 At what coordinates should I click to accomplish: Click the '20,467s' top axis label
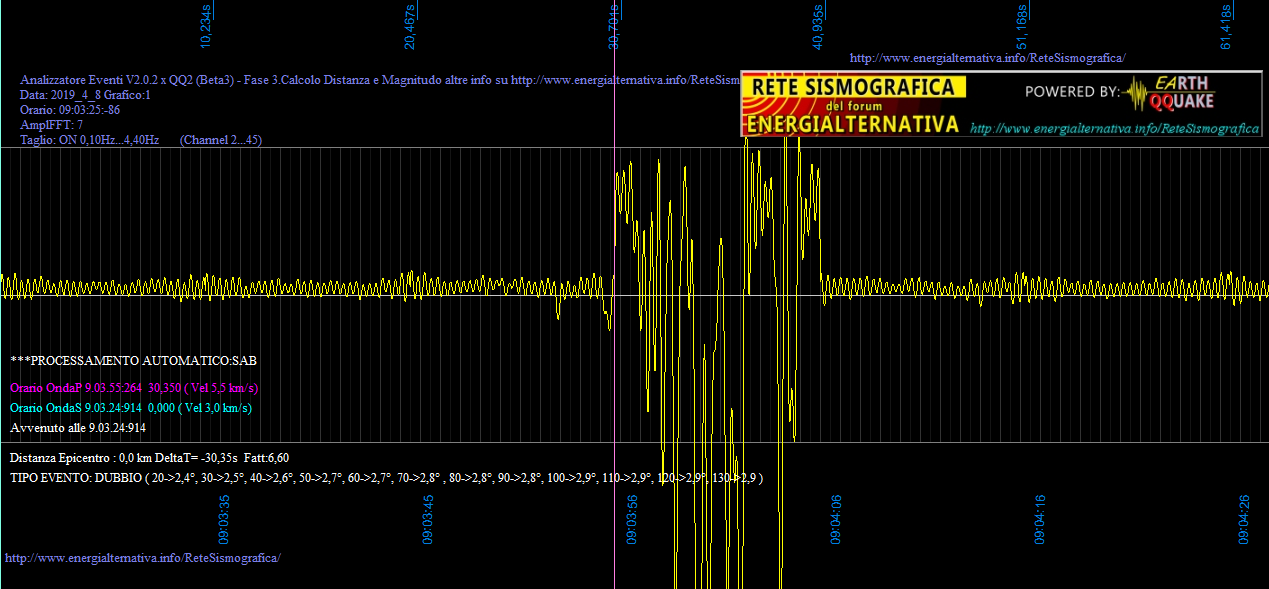(x=410, y=28)
